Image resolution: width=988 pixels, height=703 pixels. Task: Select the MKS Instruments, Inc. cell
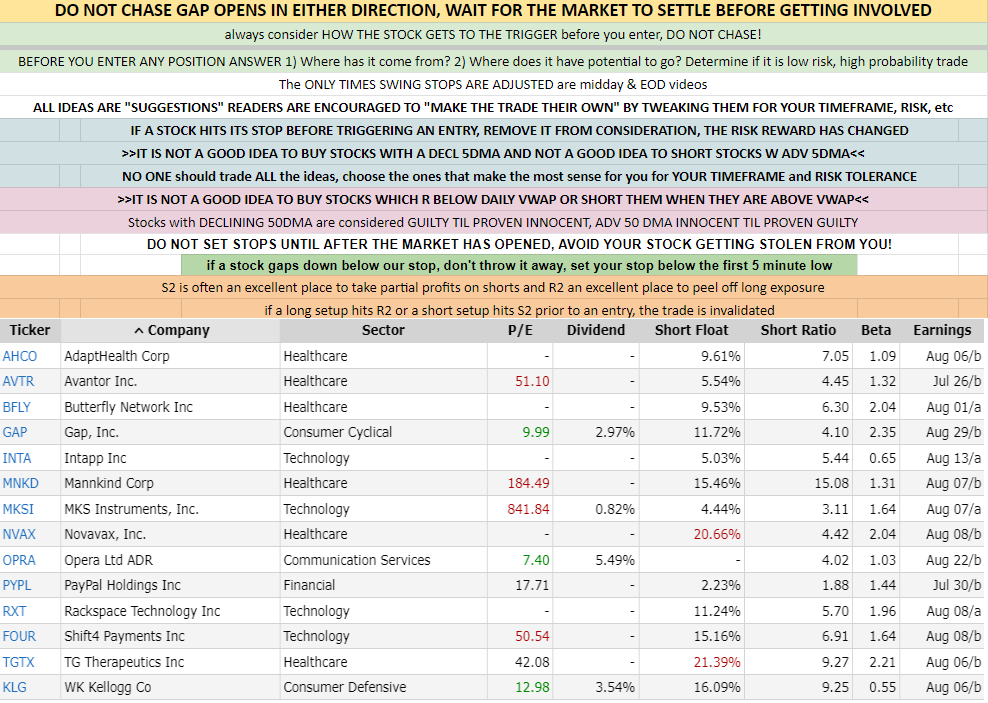click(170, 509)
